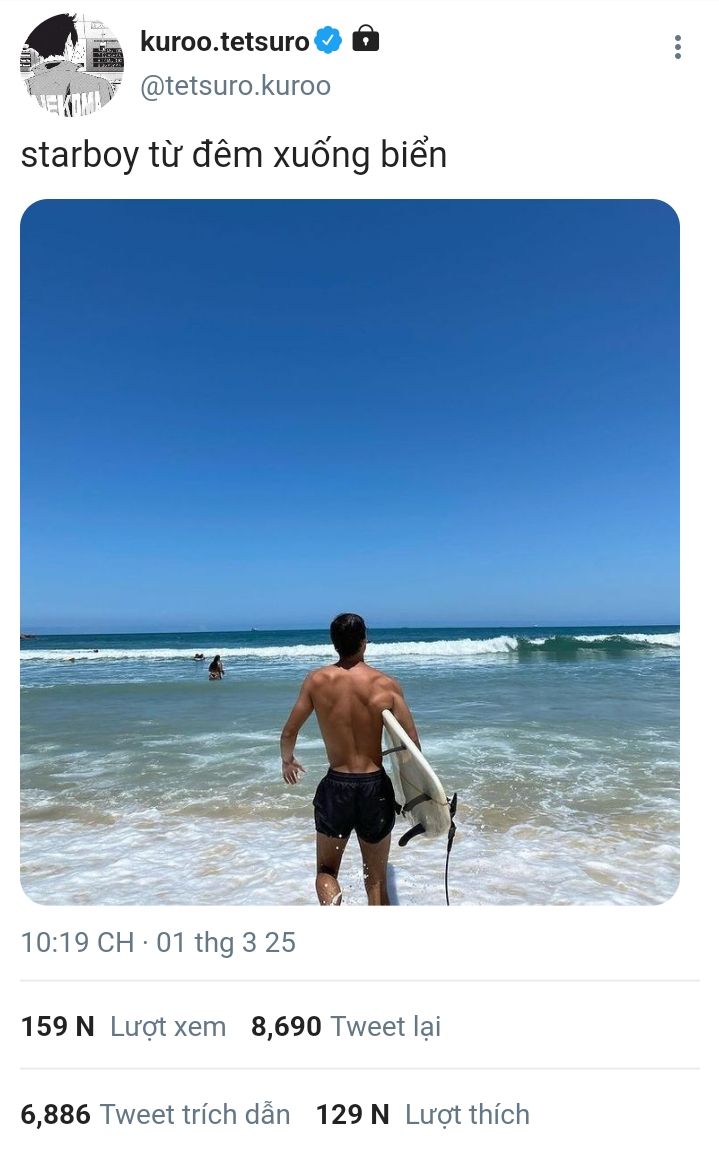Click the 10:19 CH timestamp
The image size is (719, 1154).
point(77,942)
